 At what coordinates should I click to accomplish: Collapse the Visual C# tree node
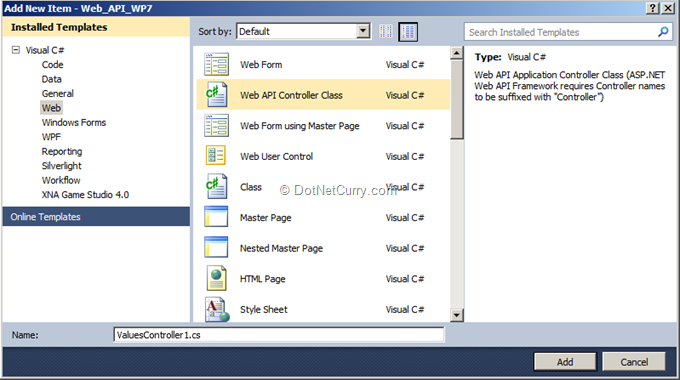click(x=16, y=50)
